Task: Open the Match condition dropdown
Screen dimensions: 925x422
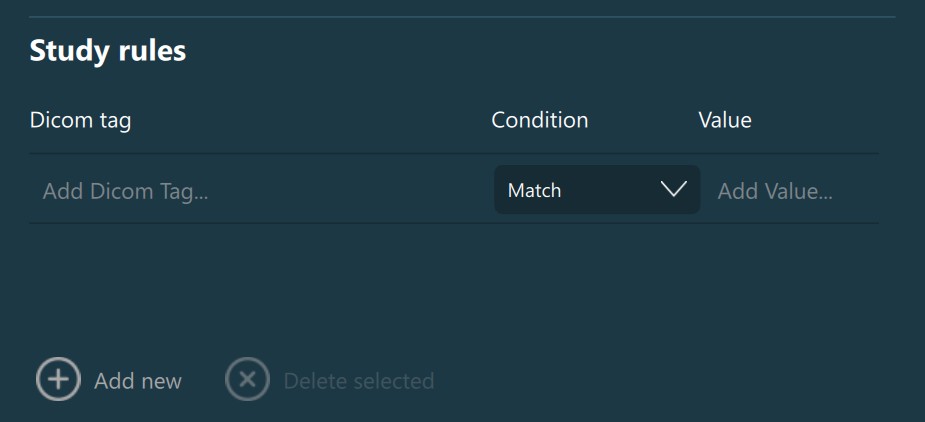Action: [596, 190]
